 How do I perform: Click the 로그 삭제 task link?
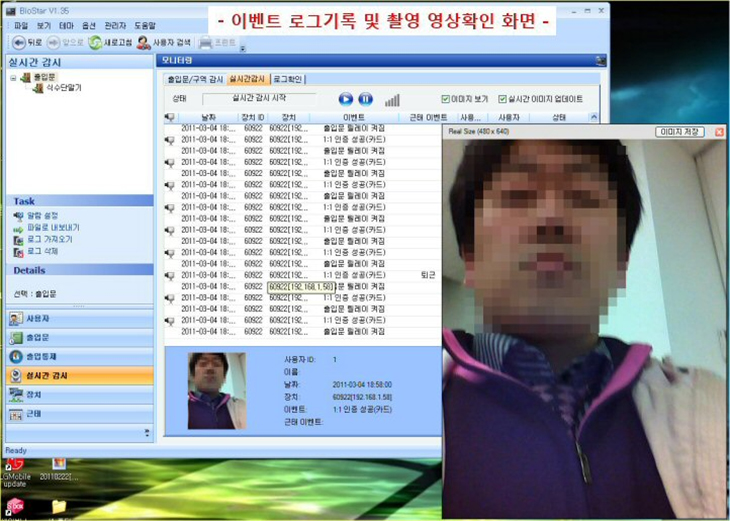click(48, 251)
